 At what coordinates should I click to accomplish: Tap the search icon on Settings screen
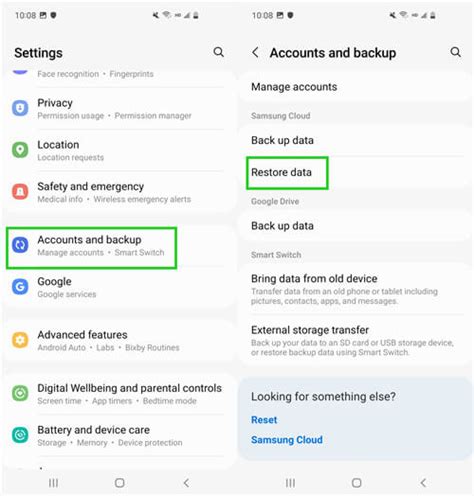(219, 52)
